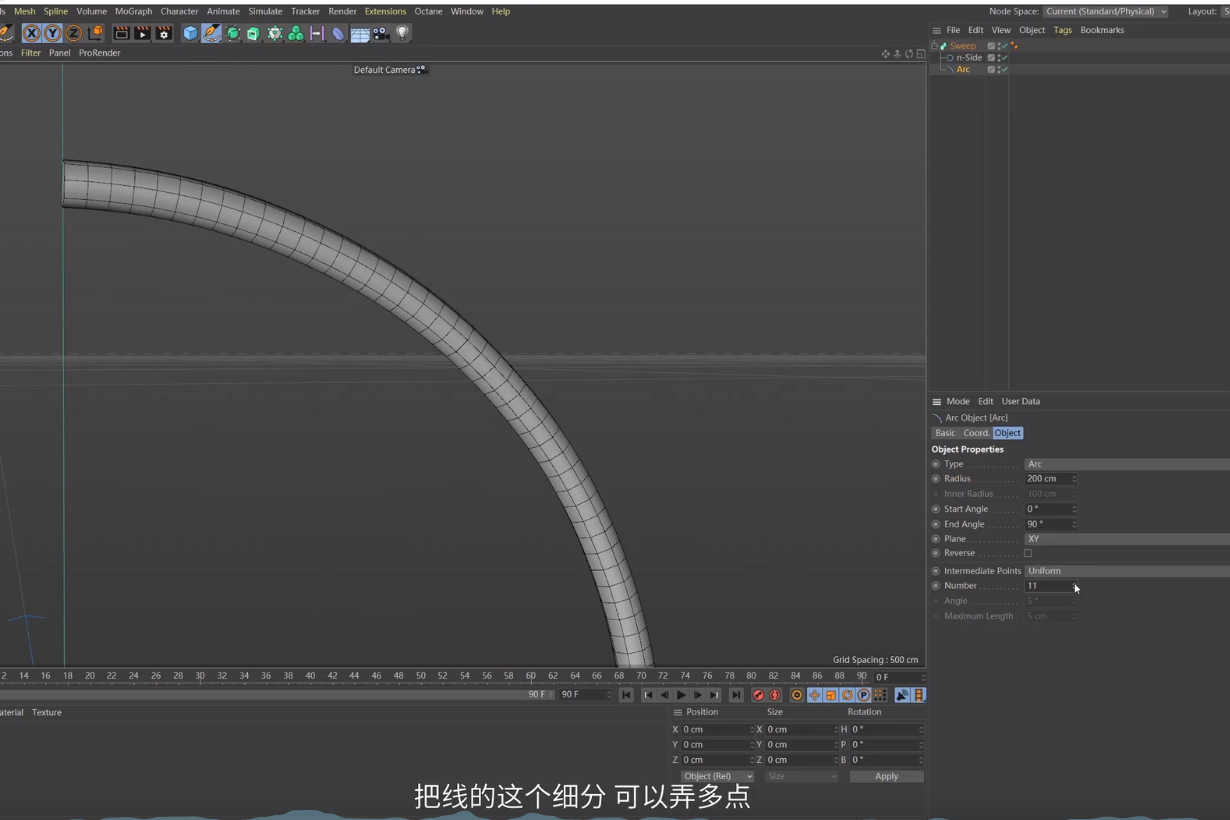Screen dimensions: 1230x820
Task: Toggle the Z axis lock icon
Action: click(74, 33)
